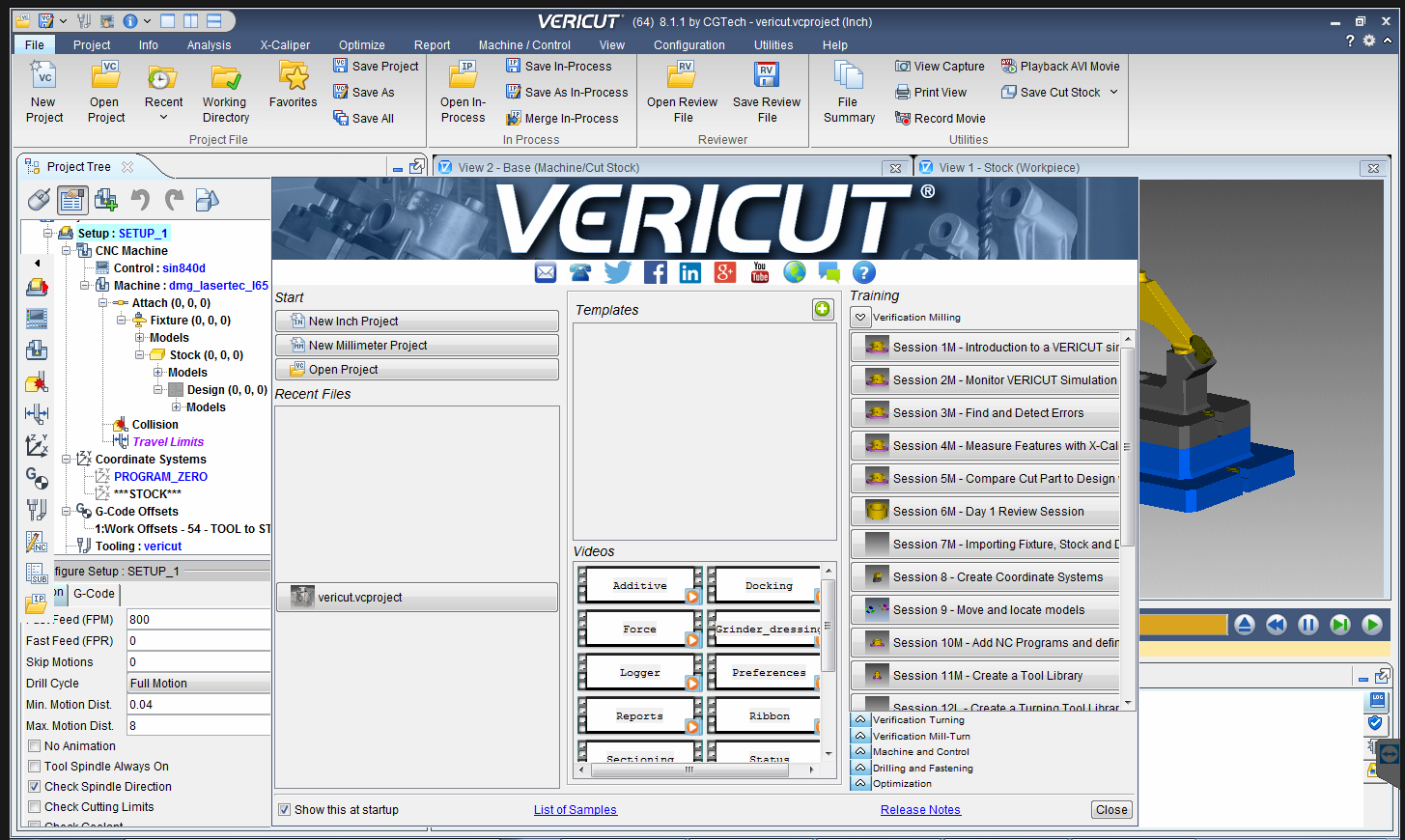This screenshot has height=840, width=1405.
Task: Open the Favorites star folder icon
Action: (x=294, y=75)
